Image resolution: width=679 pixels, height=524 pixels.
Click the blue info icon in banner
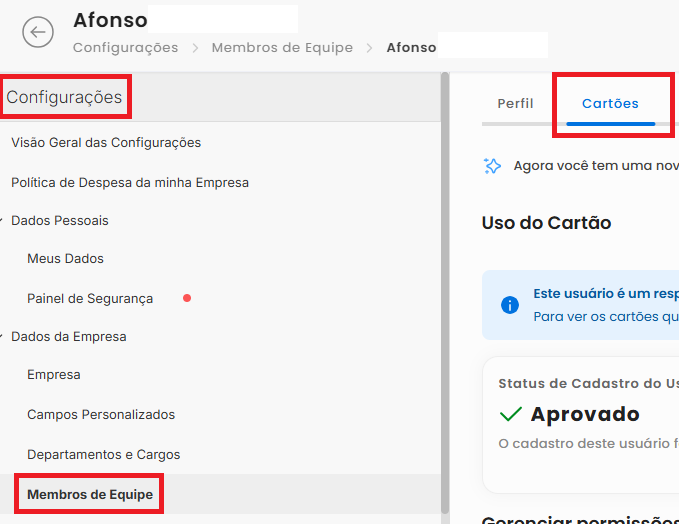510,305
